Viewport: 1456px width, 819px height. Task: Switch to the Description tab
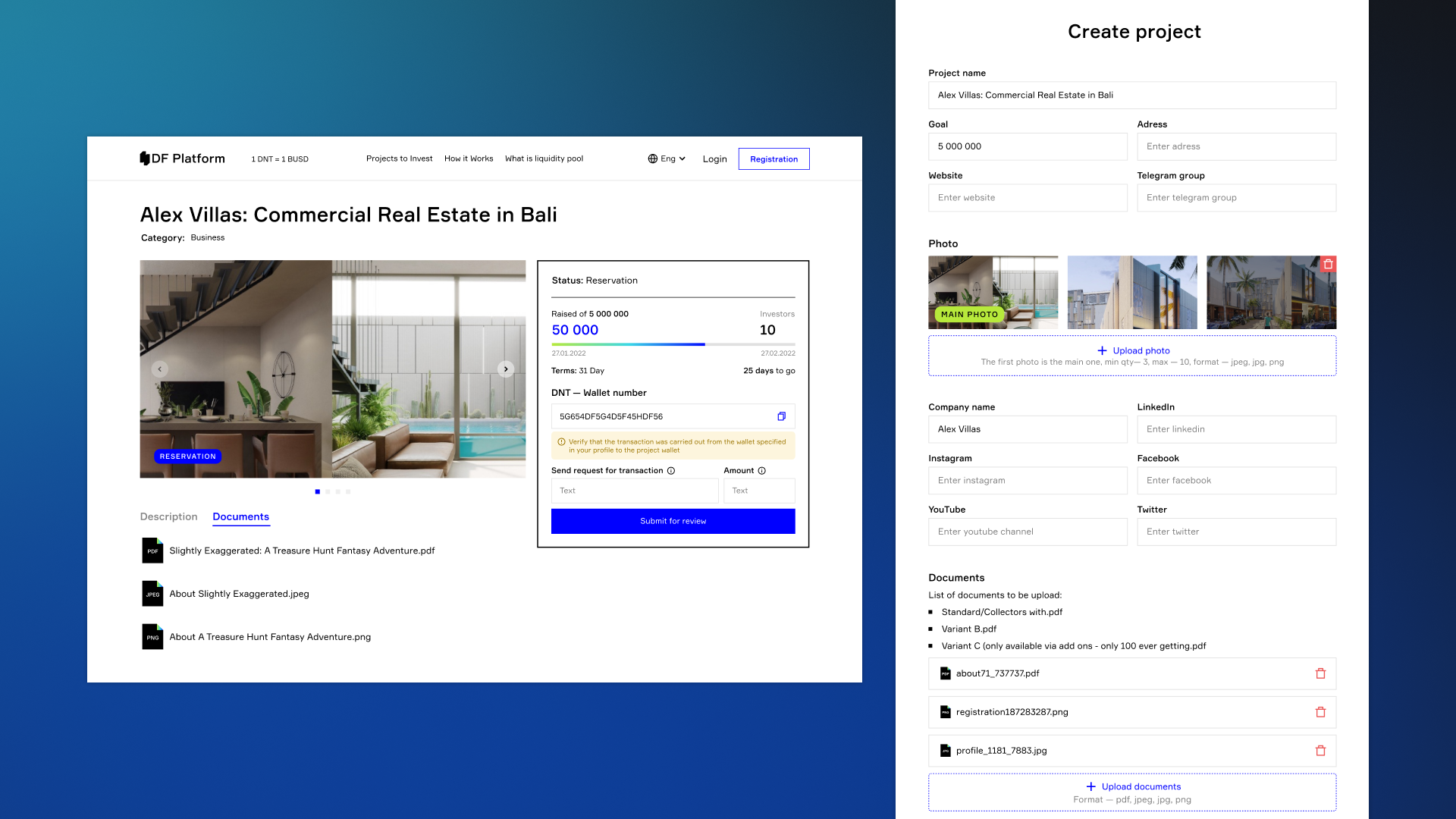click(168, 516)
